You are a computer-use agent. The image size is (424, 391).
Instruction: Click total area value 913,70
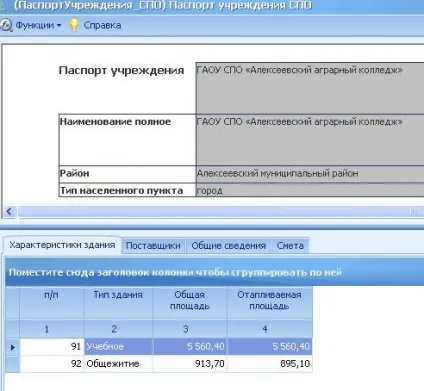190,364
